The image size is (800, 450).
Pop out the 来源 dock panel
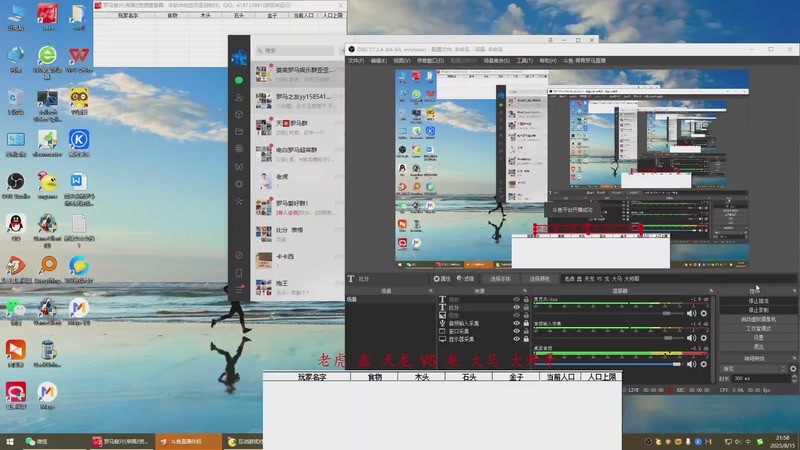[x=524, y=291]
